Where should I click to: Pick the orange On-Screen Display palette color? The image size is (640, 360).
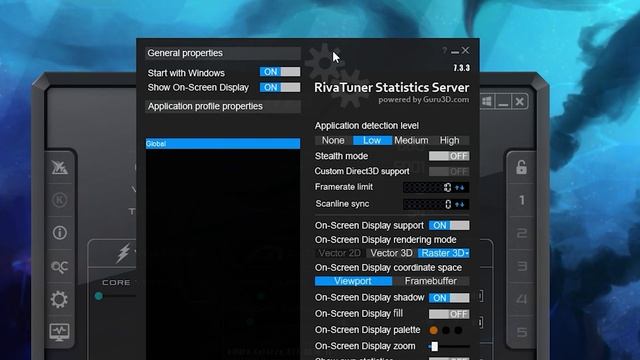coord(433,330)
